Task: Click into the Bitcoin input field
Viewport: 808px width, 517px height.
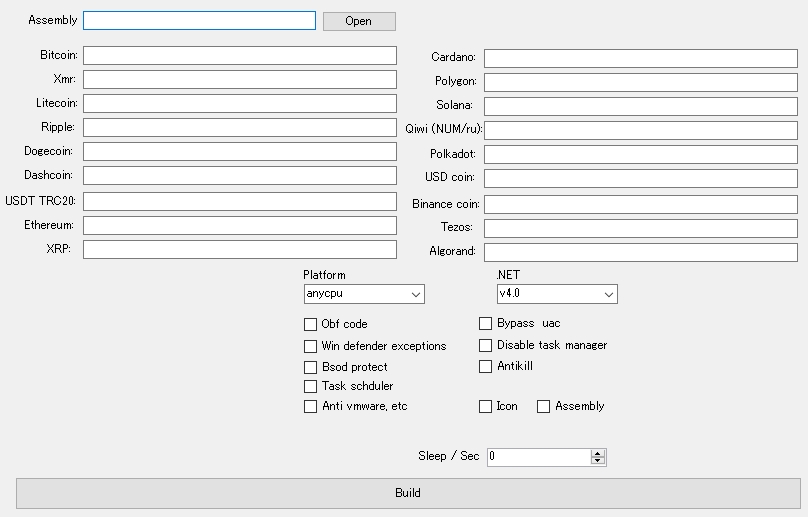Action: [239, 55]
